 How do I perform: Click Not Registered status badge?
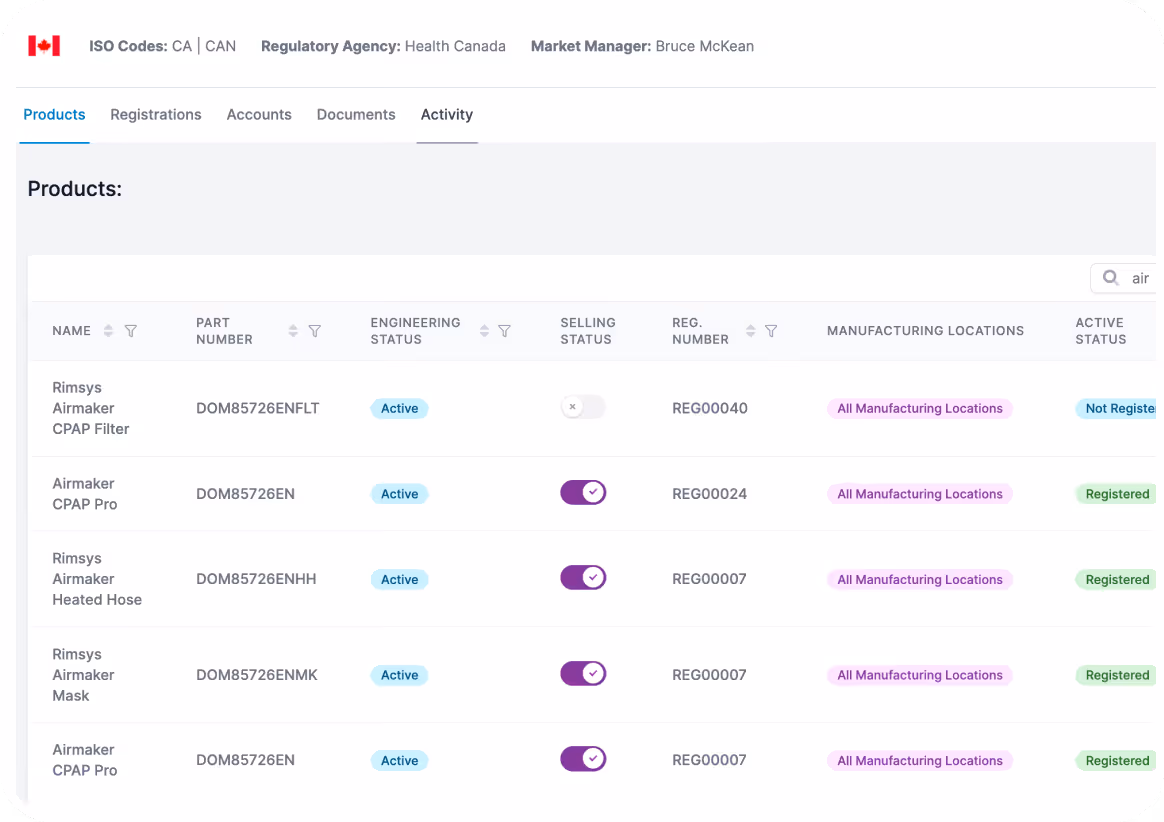click(x=1116, y=408)
